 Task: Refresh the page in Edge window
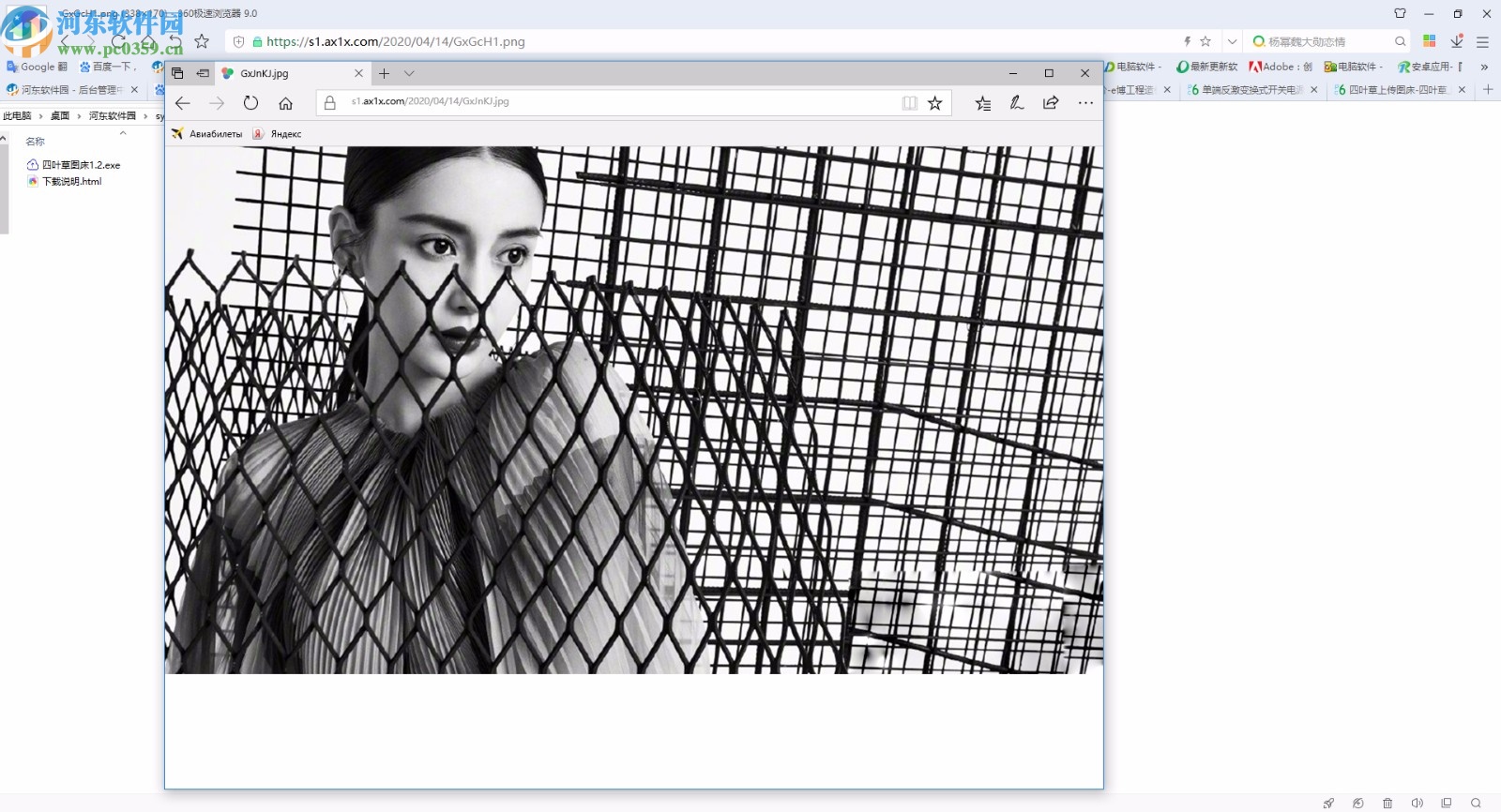250,103
